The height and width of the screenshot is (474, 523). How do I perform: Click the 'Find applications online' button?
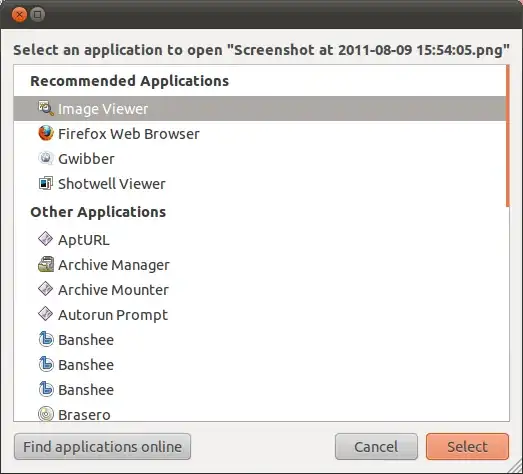coord(102,447)
